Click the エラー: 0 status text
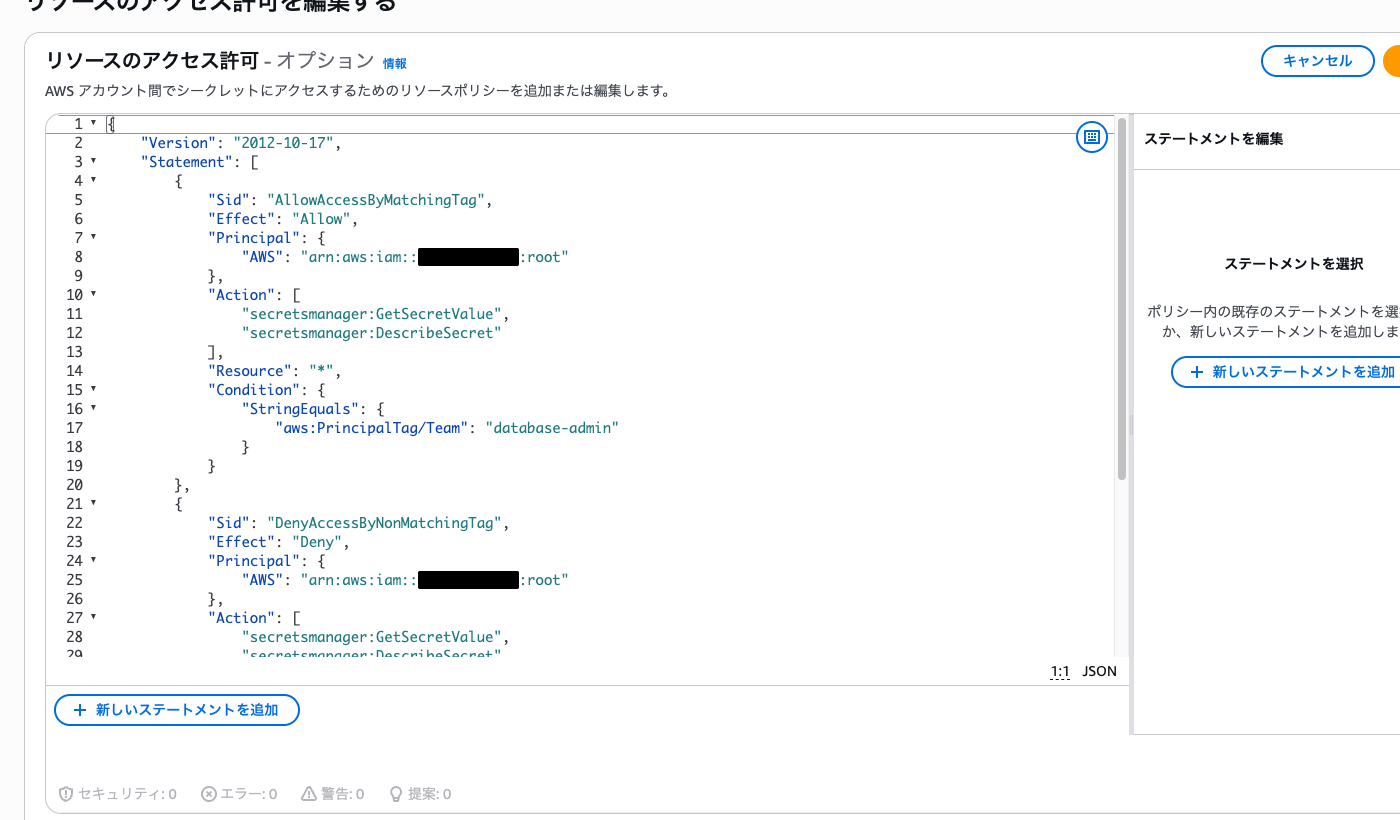 tap(249, 794)
